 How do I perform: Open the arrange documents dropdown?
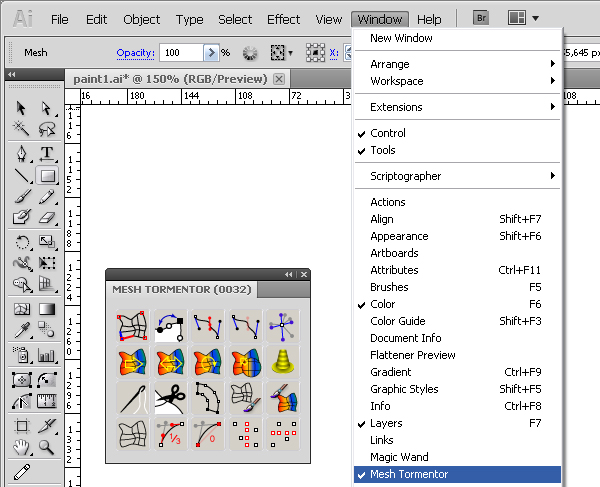(523, 18)
